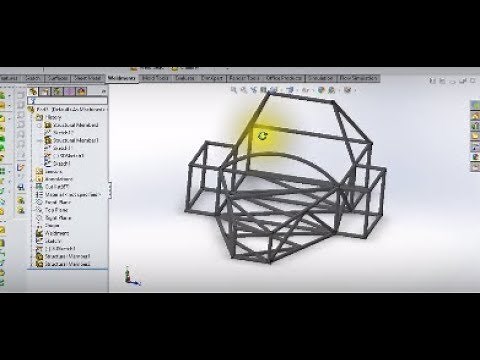Image resolution: width=480 pixels, height=360 pixels.
Task: Open the Flow Simulation tab
Action: tap(359, 78)
